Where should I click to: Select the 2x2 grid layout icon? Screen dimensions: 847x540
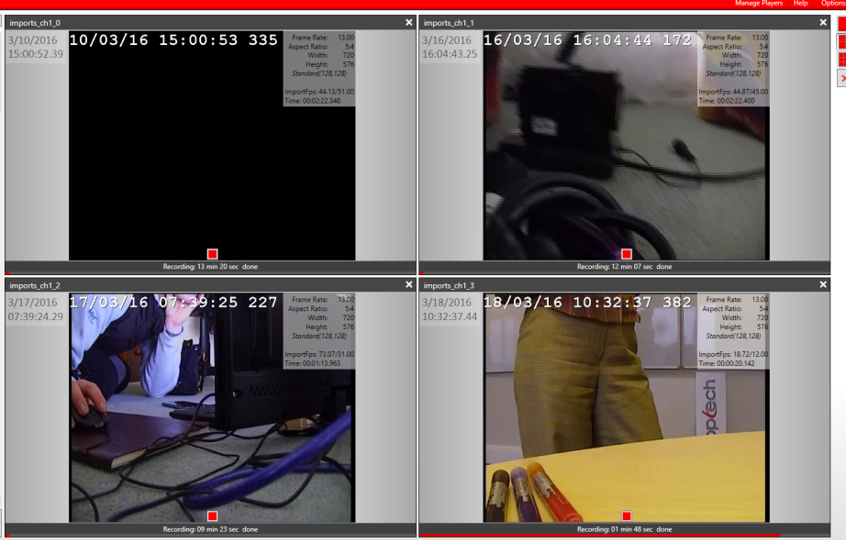tap(842, 42)
